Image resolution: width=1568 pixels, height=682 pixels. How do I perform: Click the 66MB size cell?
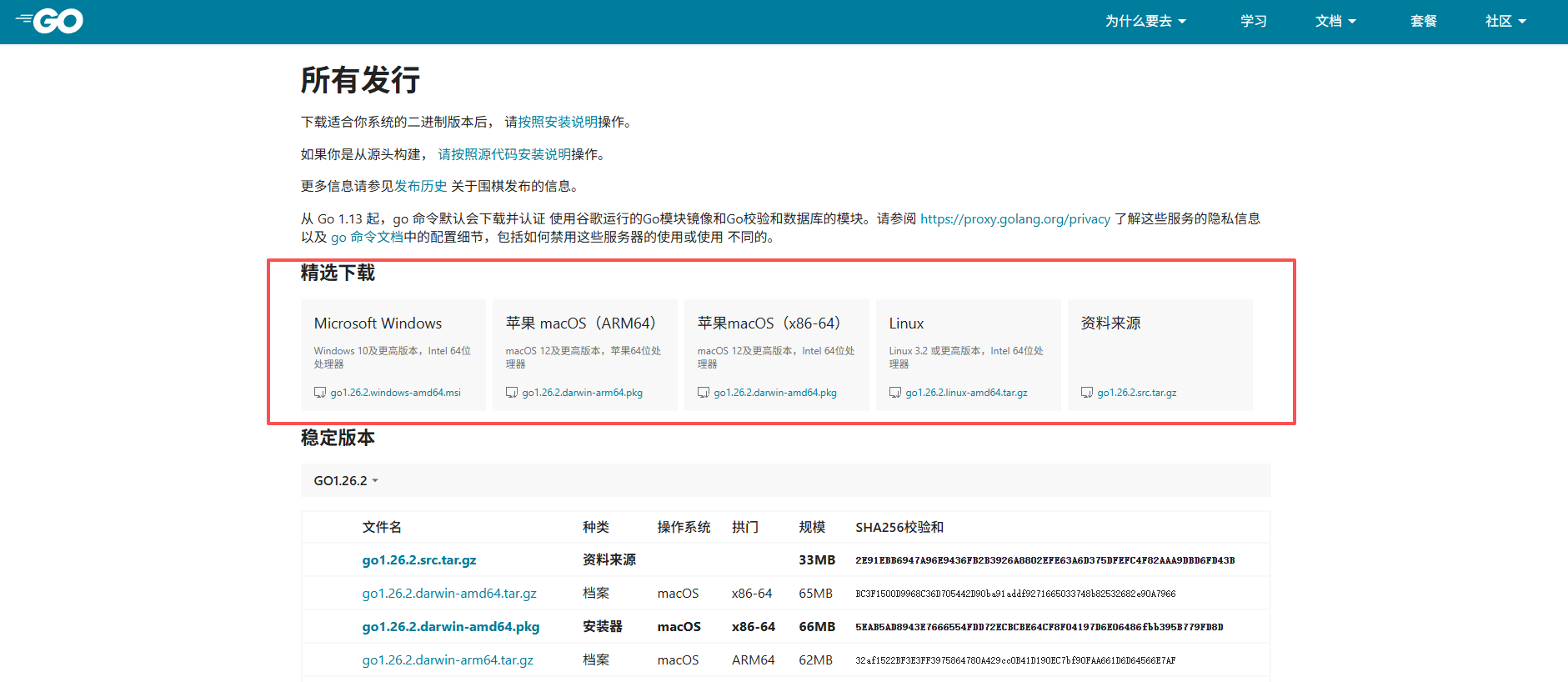click(x=817, y=627)
